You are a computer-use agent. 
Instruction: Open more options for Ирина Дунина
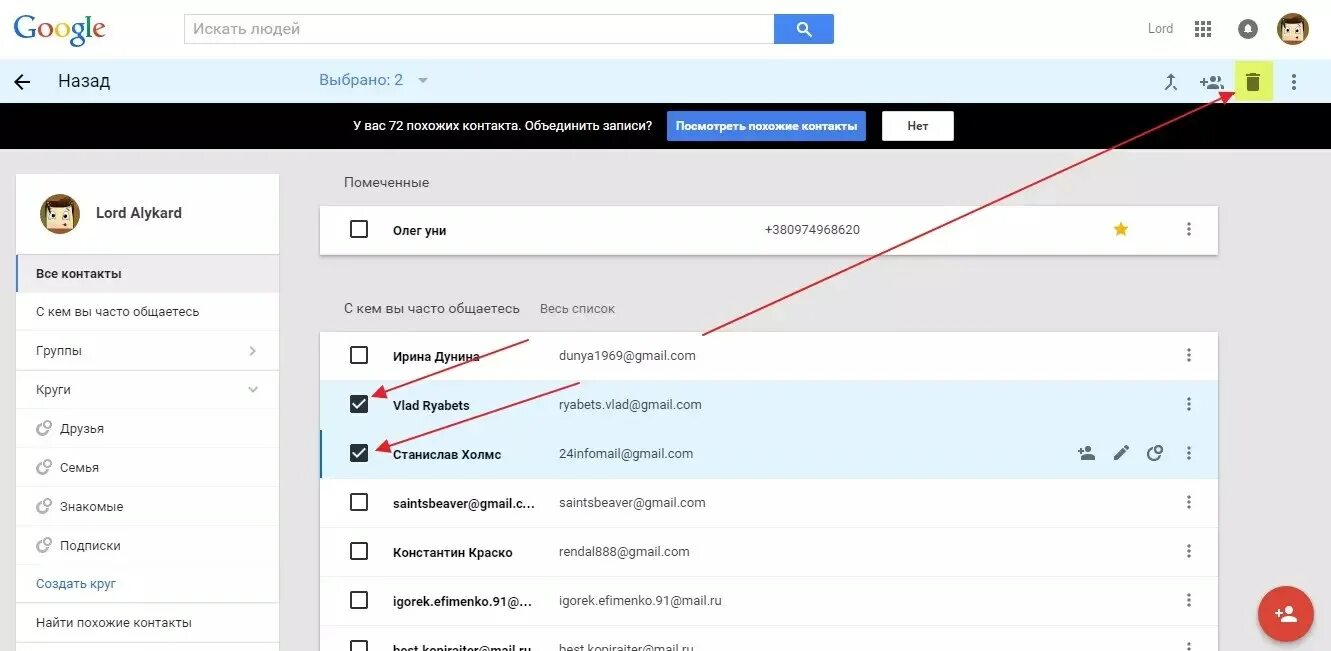point(1189,355)
